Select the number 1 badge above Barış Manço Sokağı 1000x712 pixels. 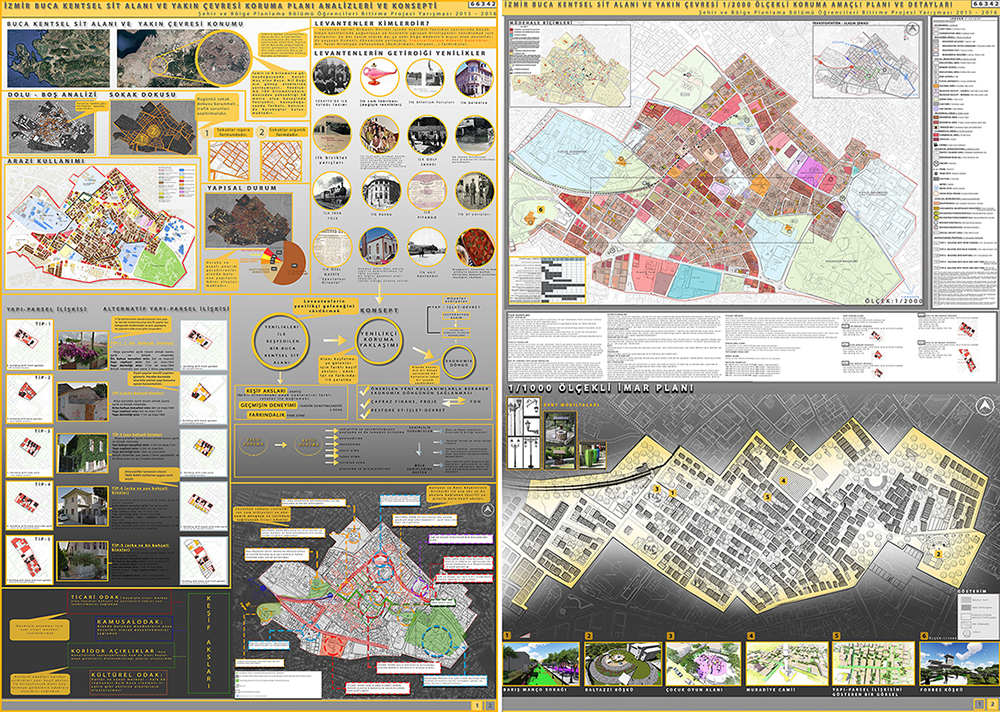click(x=508, y=635)
